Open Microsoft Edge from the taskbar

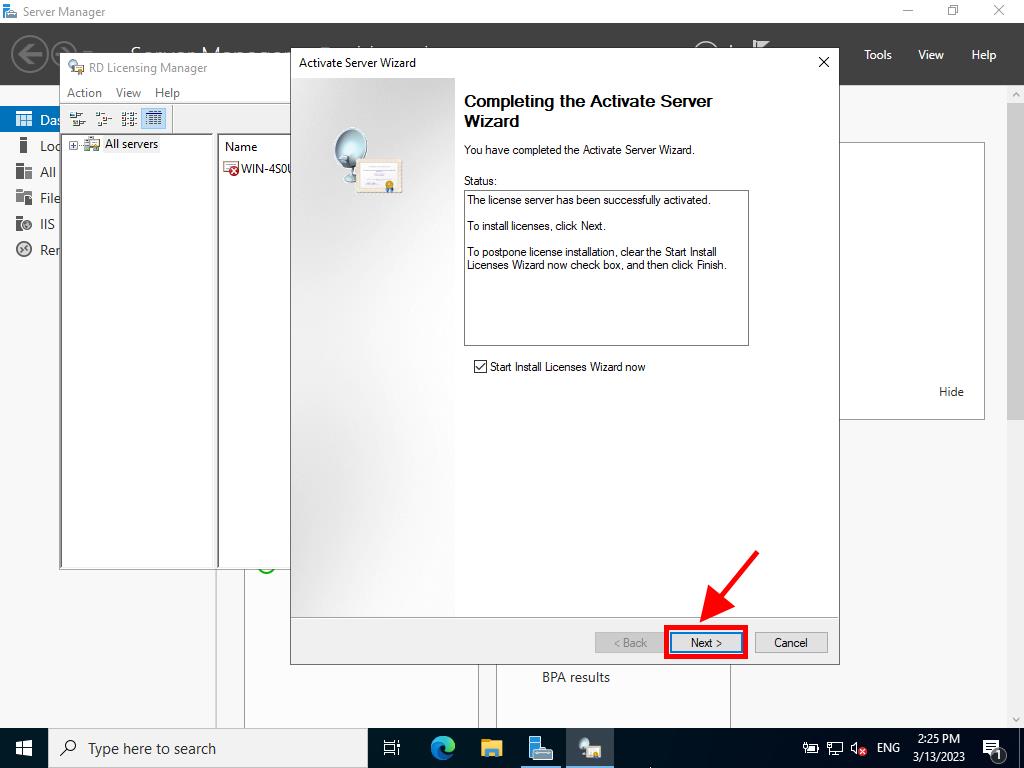tap(442, 748)
